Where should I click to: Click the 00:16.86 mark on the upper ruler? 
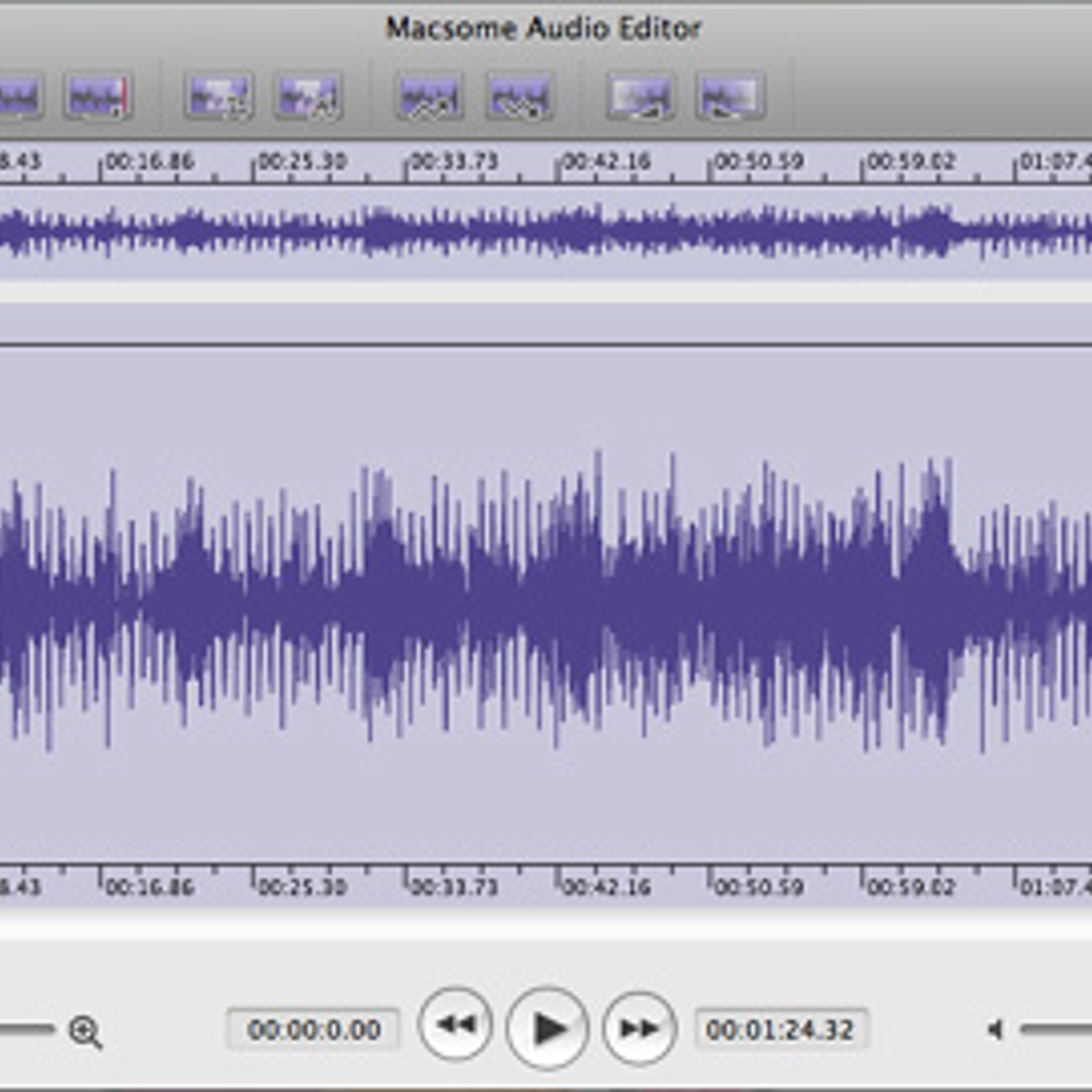(150, 162)
